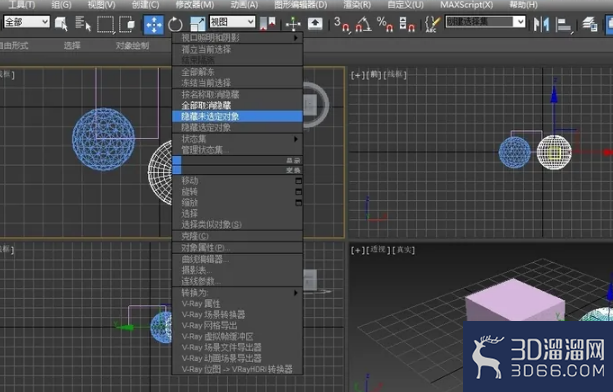Open the 创建(C) menu
This screenshot has width=613, height=392.
pos(145,5)
